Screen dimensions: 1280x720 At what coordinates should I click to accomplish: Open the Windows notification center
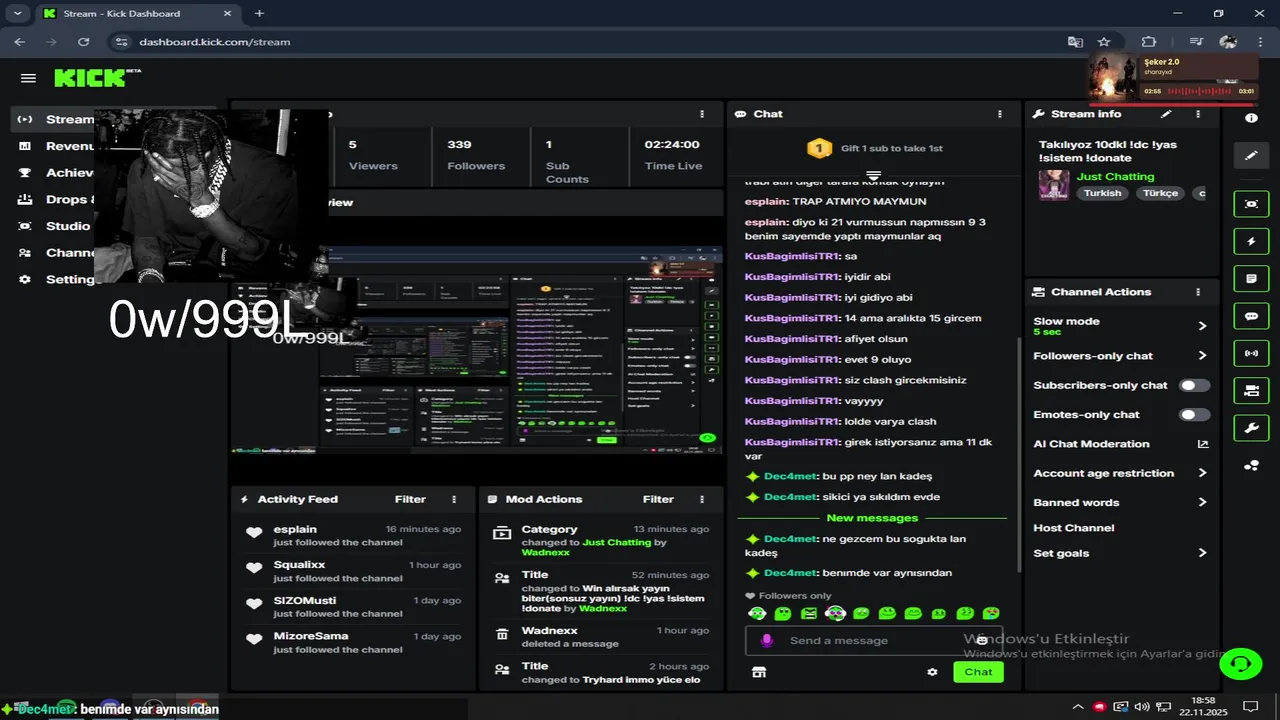click(1248, 706)
